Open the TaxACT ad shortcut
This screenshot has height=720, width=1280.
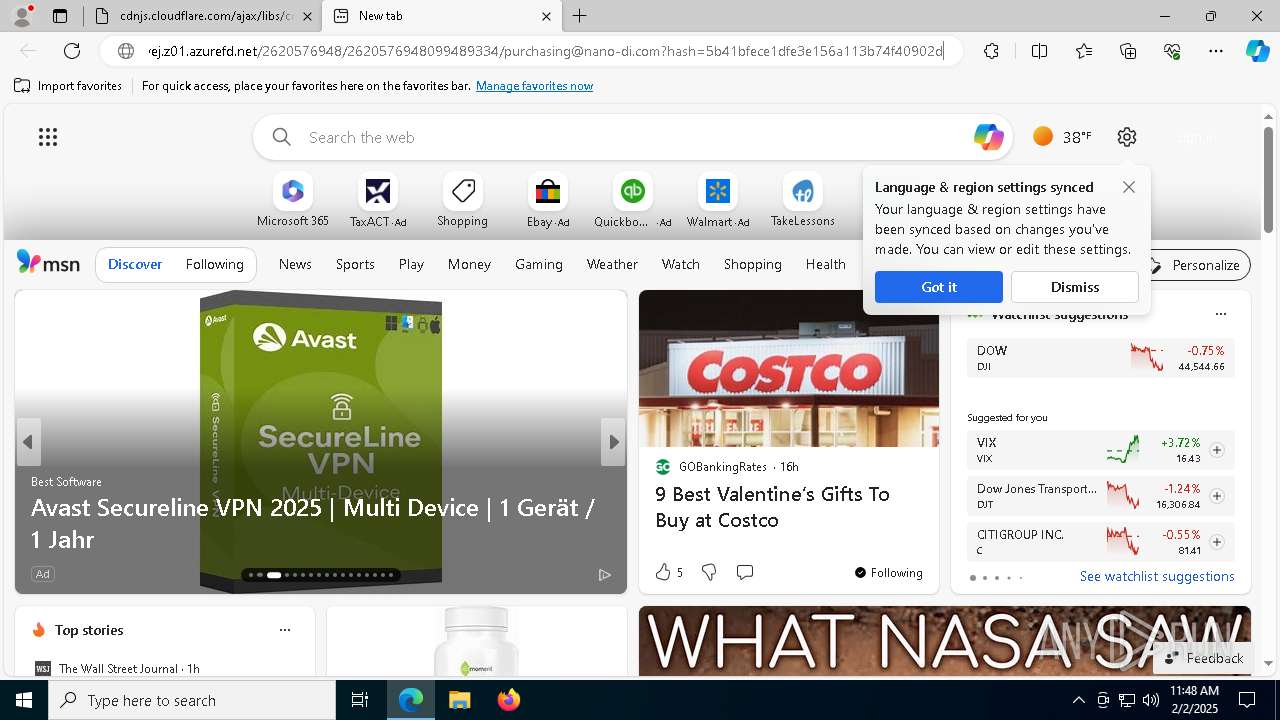pyautogui.click(x=378, y=201)
